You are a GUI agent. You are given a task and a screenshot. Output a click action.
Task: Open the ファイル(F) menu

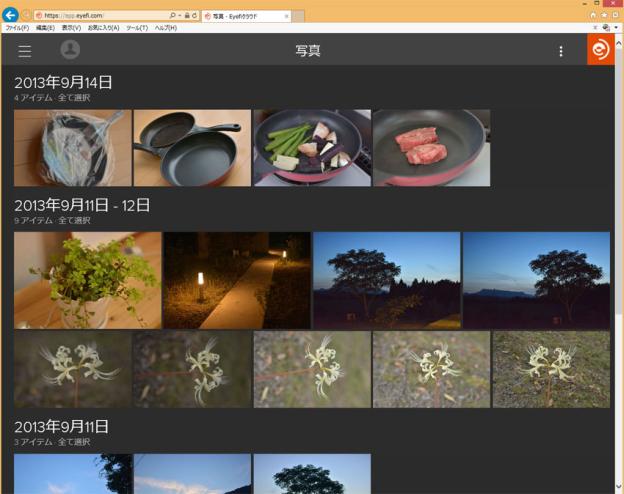(x=17, y=28)
